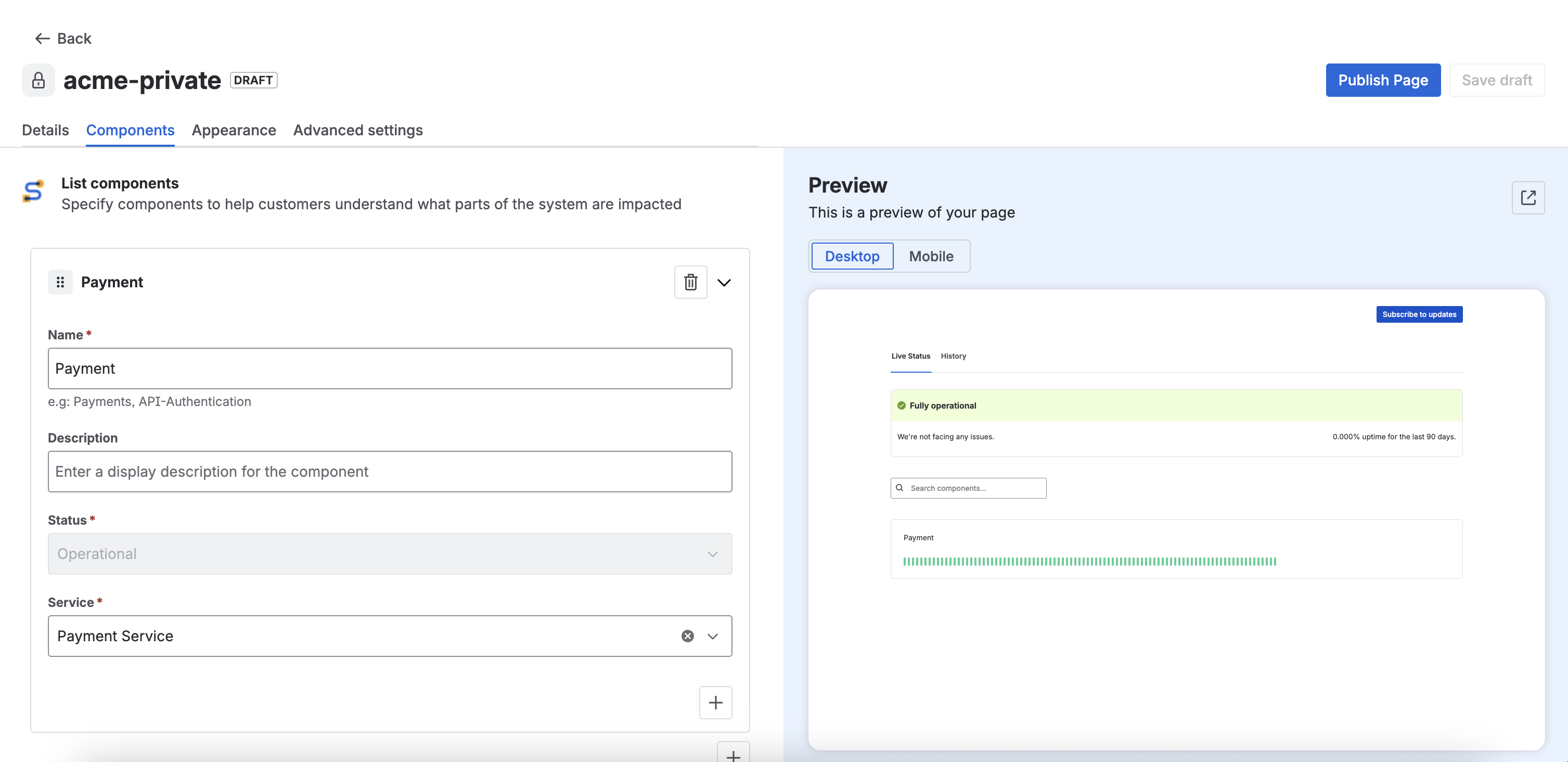Click the Payment label in preview

click(918, 537)
